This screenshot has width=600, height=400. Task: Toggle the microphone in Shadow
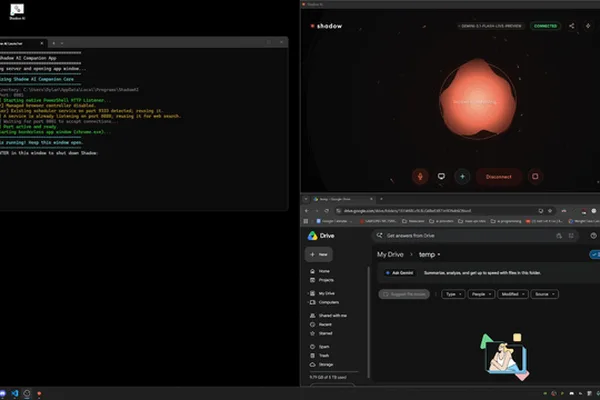[420, 176]
